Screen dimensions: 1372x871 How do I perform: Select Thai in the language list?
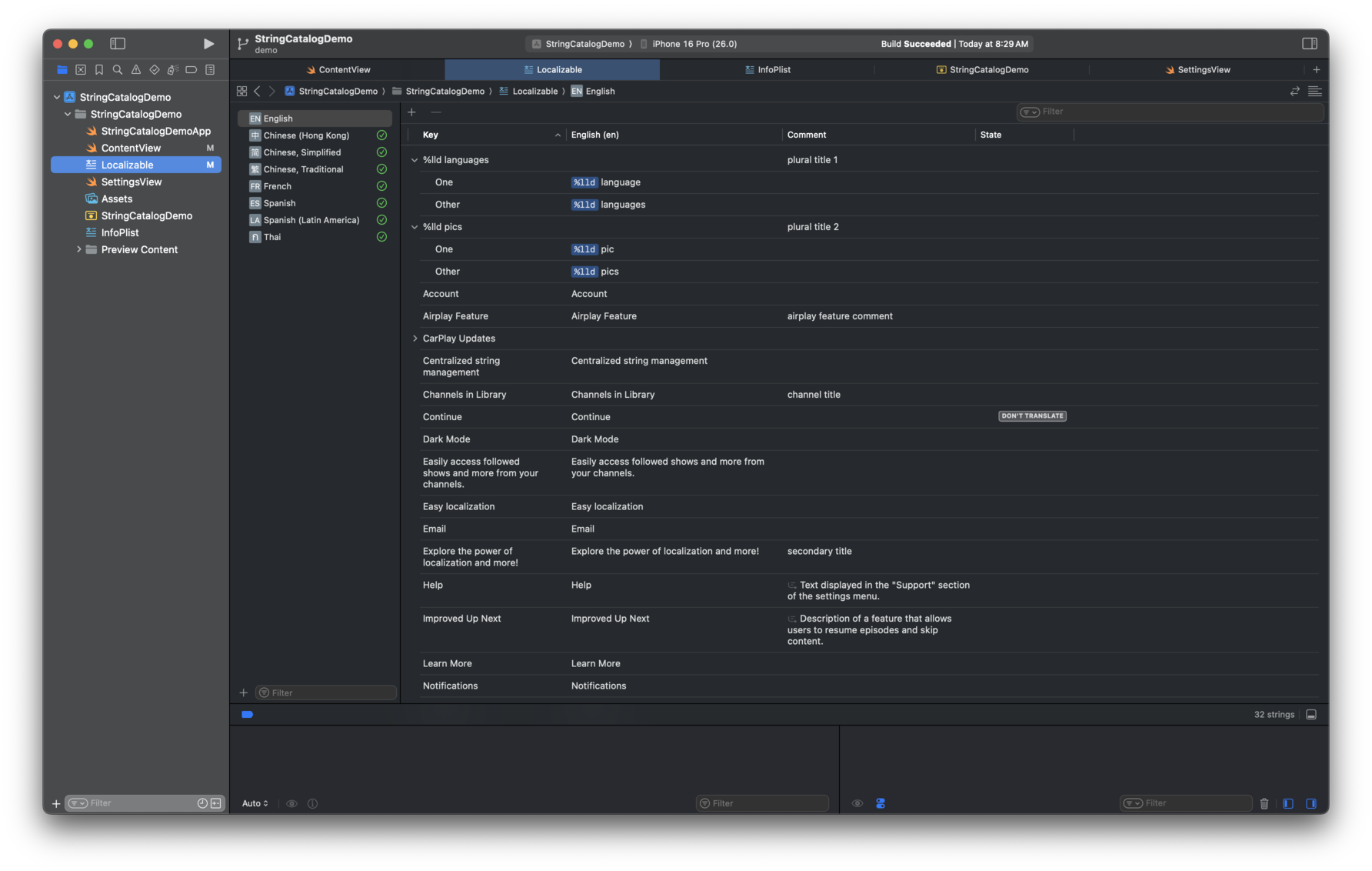[x=315, y=238]
